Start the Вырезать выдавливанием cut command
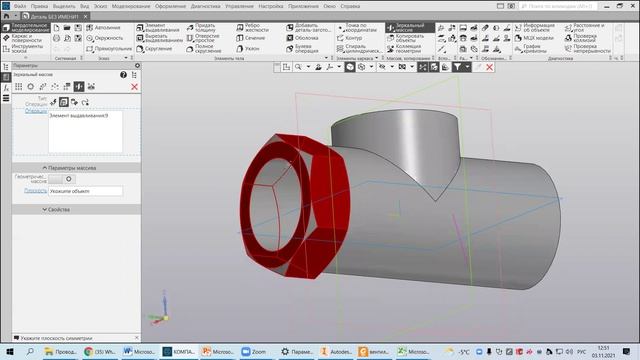This screenshot has width=640, height=360. pyautogui.click(x=160, y=38)
